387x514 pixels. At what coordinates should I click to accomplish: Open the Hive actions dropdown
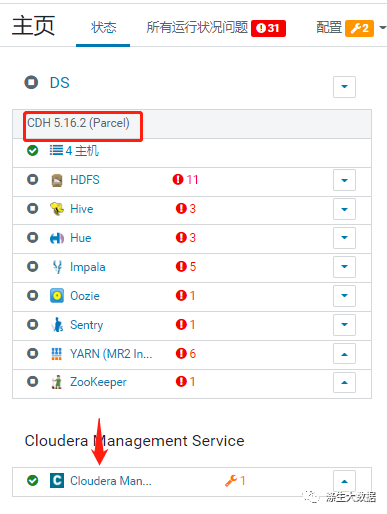(x=344, y=209)
